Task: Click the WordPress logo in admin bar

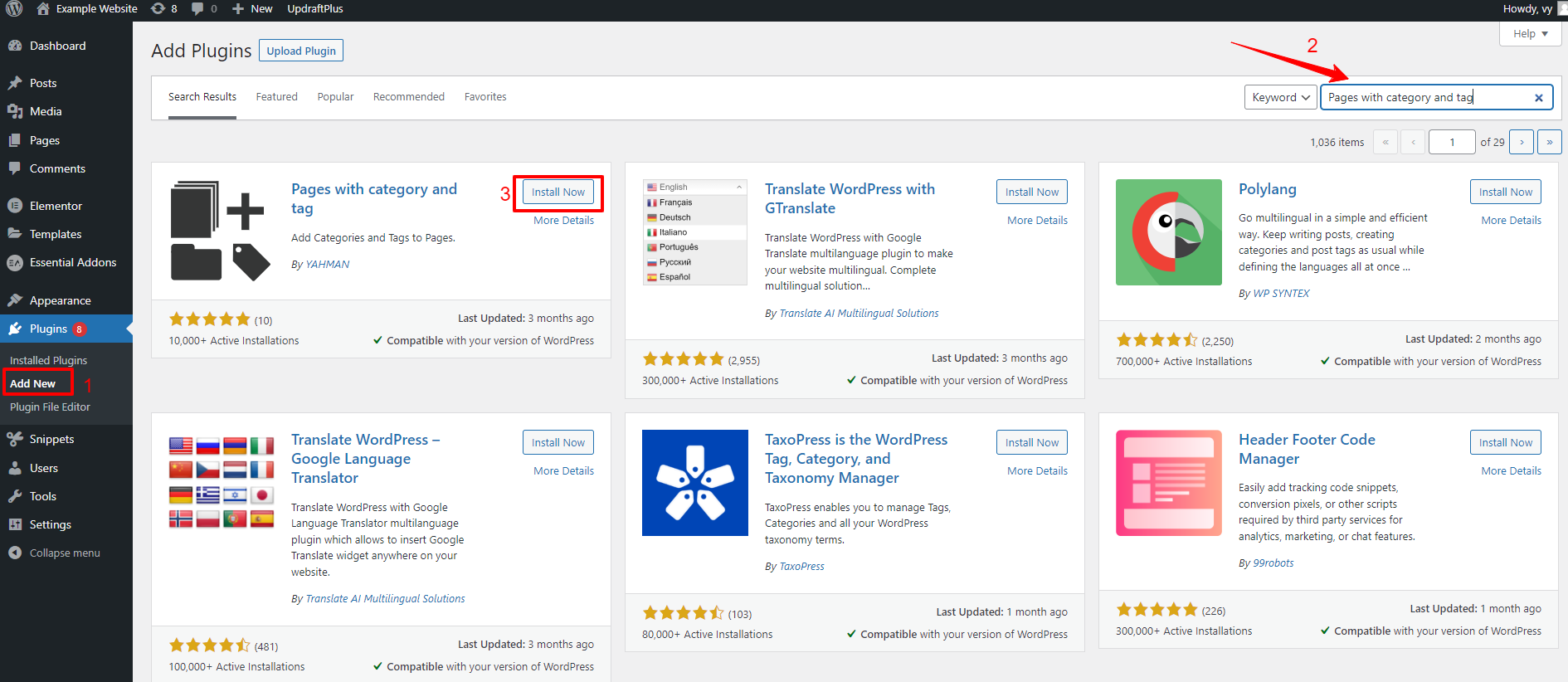Action: (14, 8)
